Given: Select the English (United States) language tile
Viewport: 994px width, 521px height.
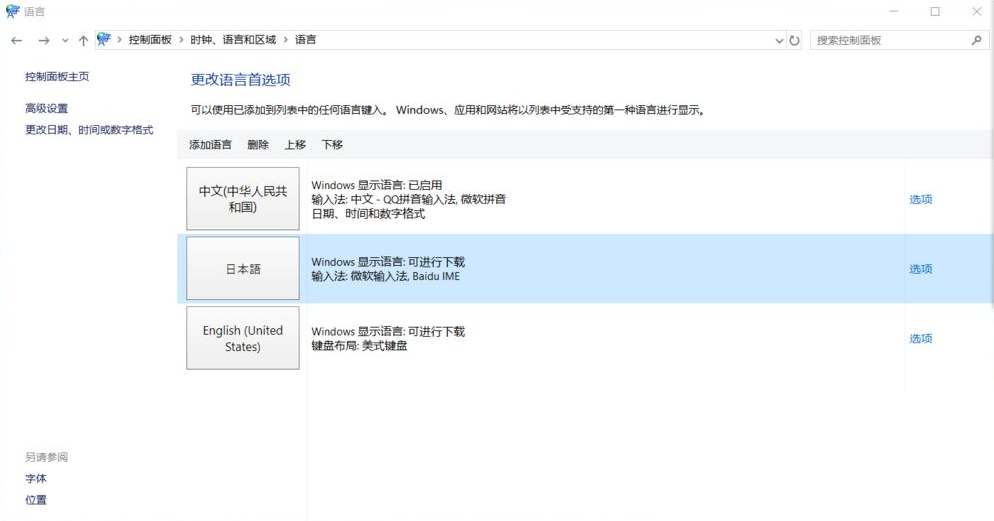Looking at the screenshot, I should [x=243, y=339].
